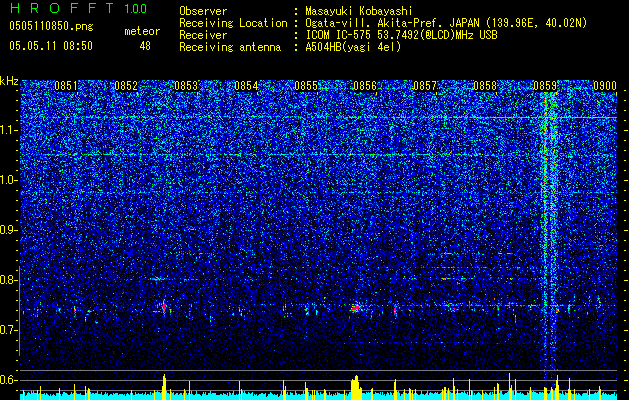Screen dimensions: 629x400
Task: Click the kHz axis unit label
Action: pyautogui.click(x=9, y=81)
